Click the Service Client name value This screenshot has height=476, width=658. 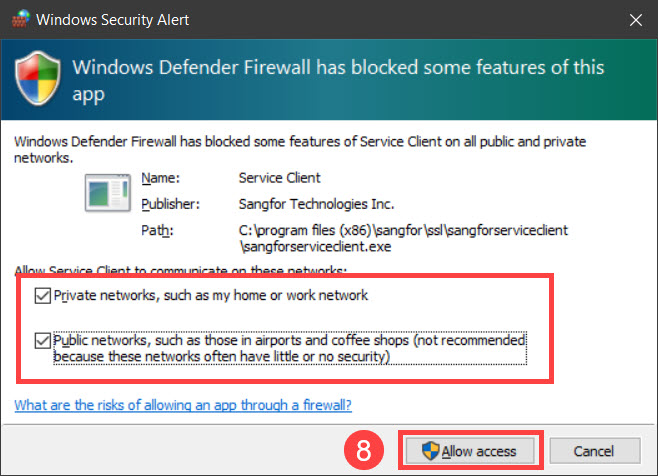[x=279, y=178]
